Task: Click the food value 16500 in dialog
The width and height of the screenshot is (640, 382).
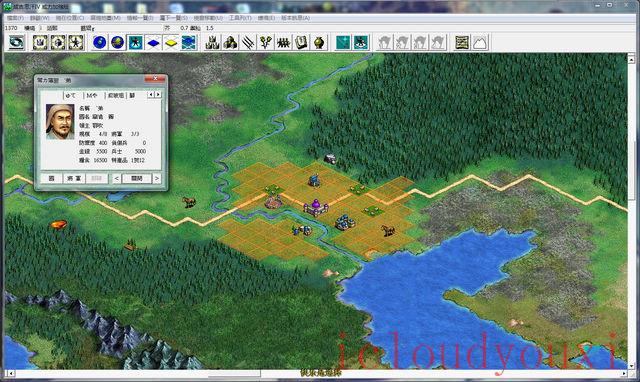Action: pyautogui.click(x=100, y=160)
